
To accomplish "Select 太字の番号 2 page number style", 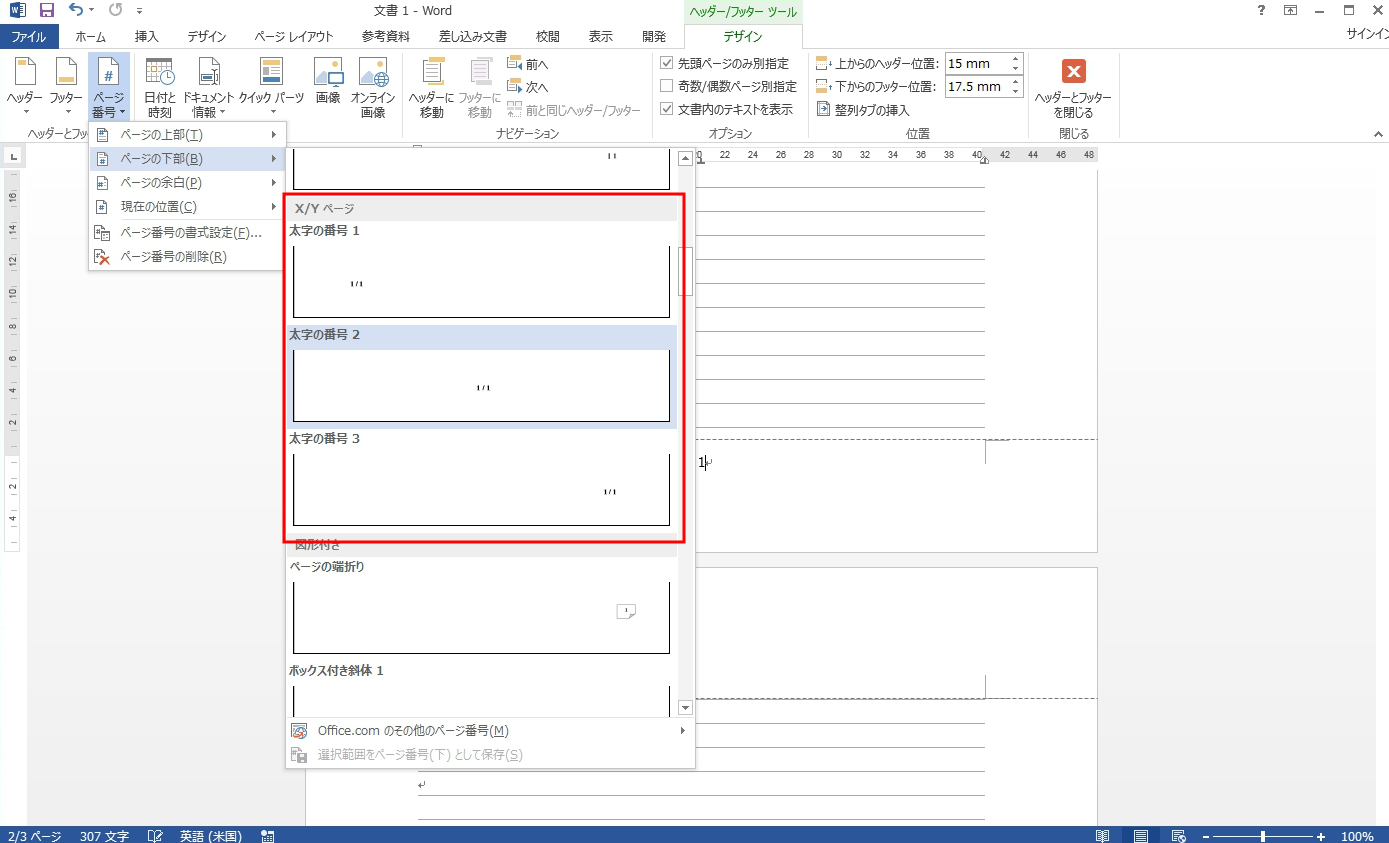I will (x=481, y=376).
